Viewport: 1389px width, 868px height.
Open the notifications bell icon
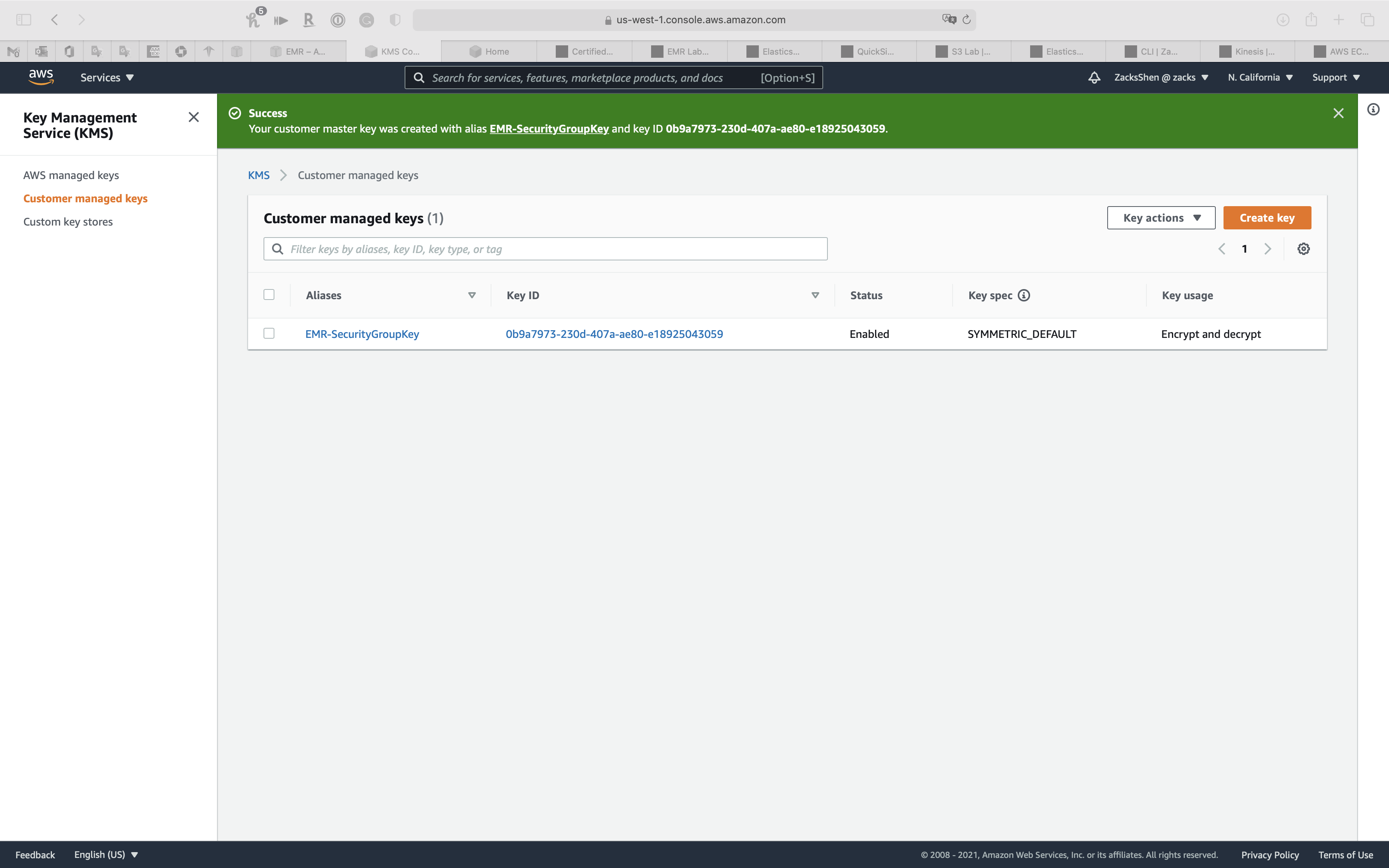pos(1094,77)
